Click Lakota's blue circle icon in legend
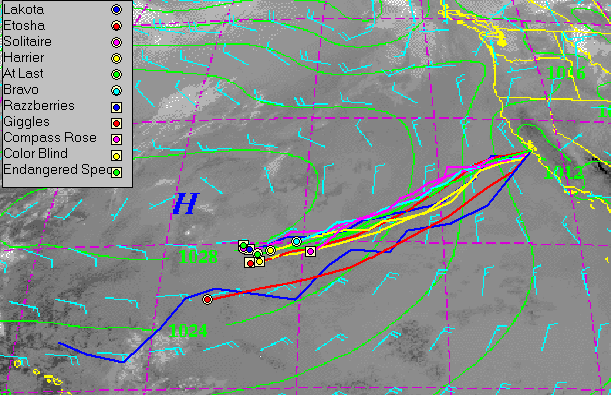 (x=116, y=10)
